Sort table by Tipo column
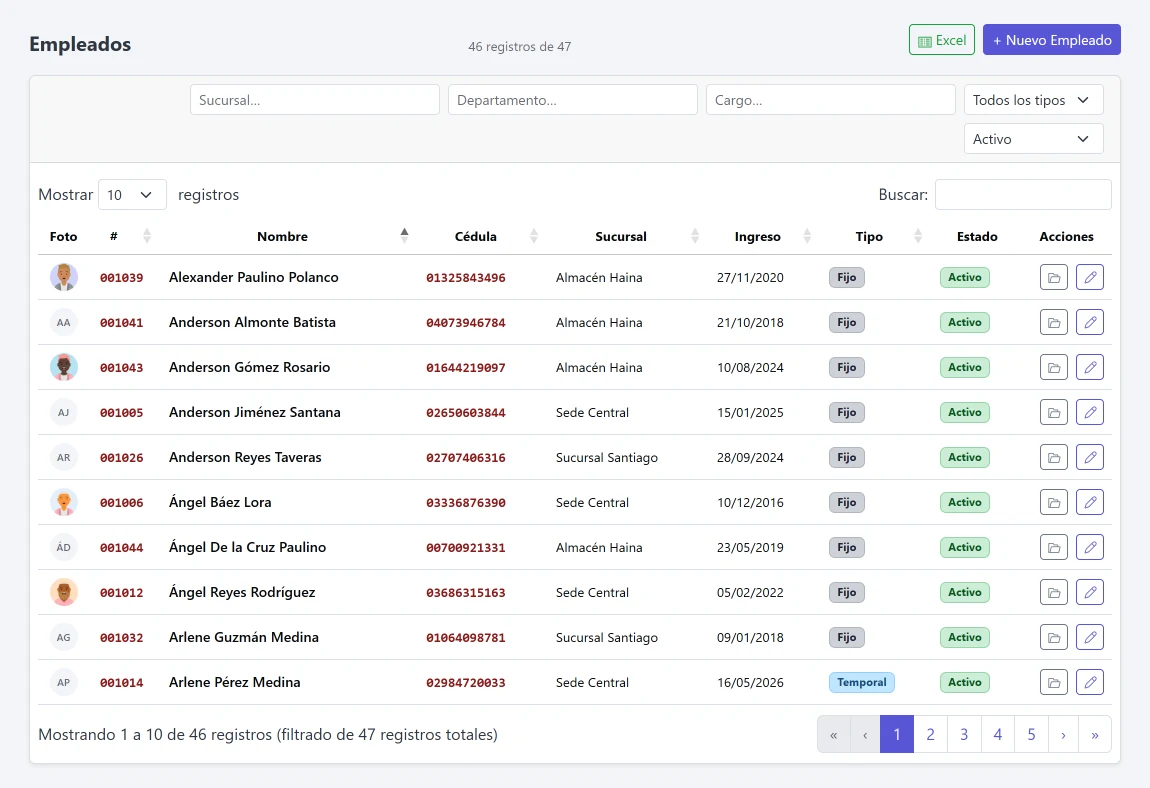This screenshot has width=1150, height=788. pos(869,236)
